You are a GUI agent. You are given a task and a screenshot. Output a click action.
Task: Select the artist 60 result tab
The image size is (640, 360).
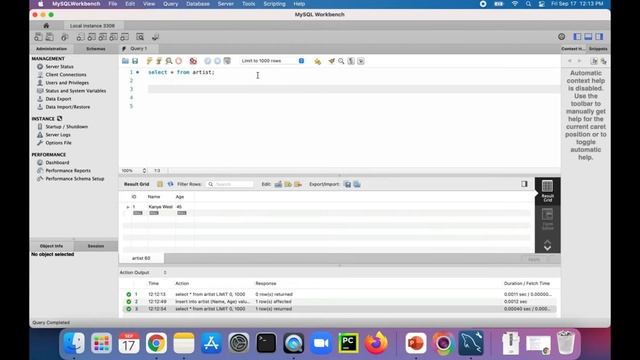coord(141,258)
